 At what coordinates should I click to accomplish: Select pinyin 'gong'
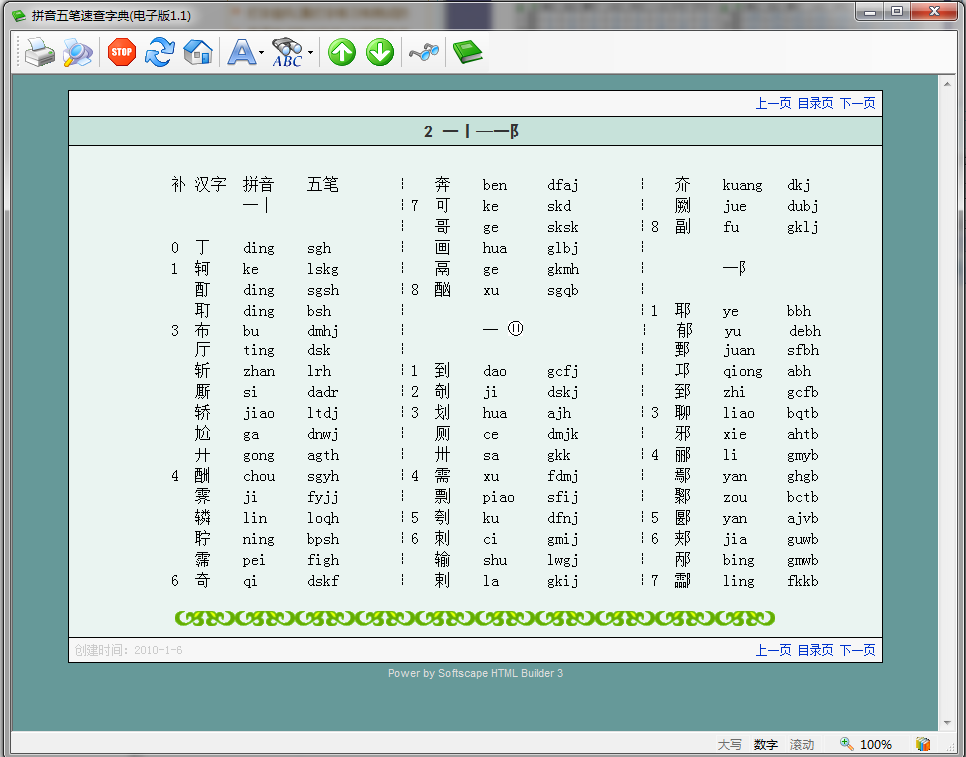tap(259, 456)
